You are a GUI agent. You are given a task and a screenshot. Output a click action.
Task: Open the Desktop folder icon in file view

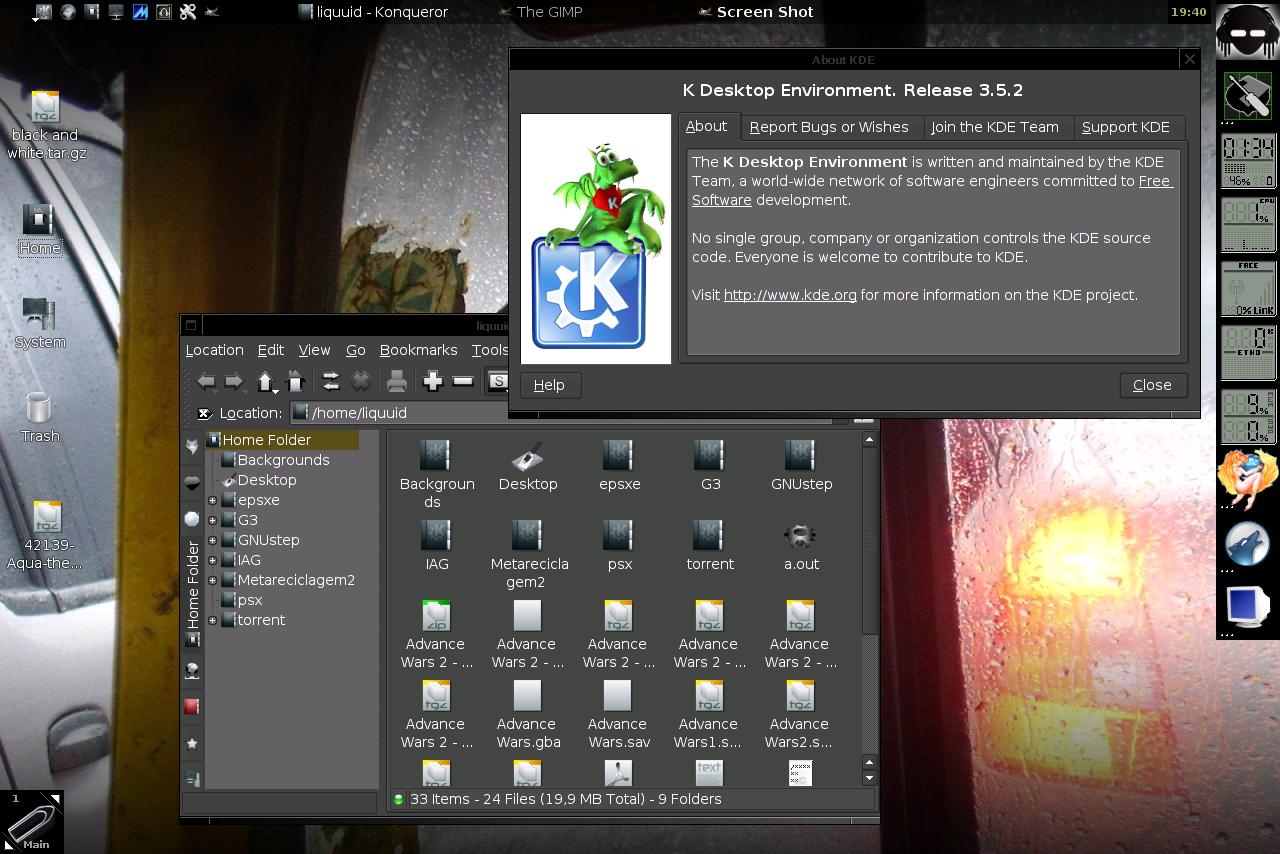pyautogui.click(x=528, y=466)
